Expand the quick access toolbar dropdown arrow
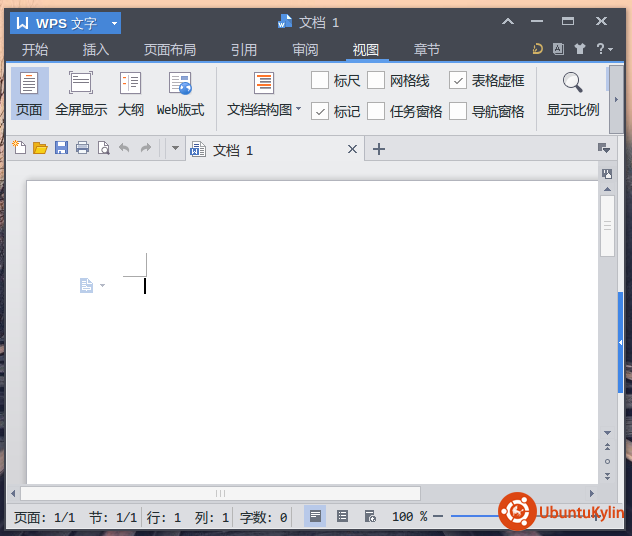The height and width of the screenshot is (536, 632). [x=175, y=149]
